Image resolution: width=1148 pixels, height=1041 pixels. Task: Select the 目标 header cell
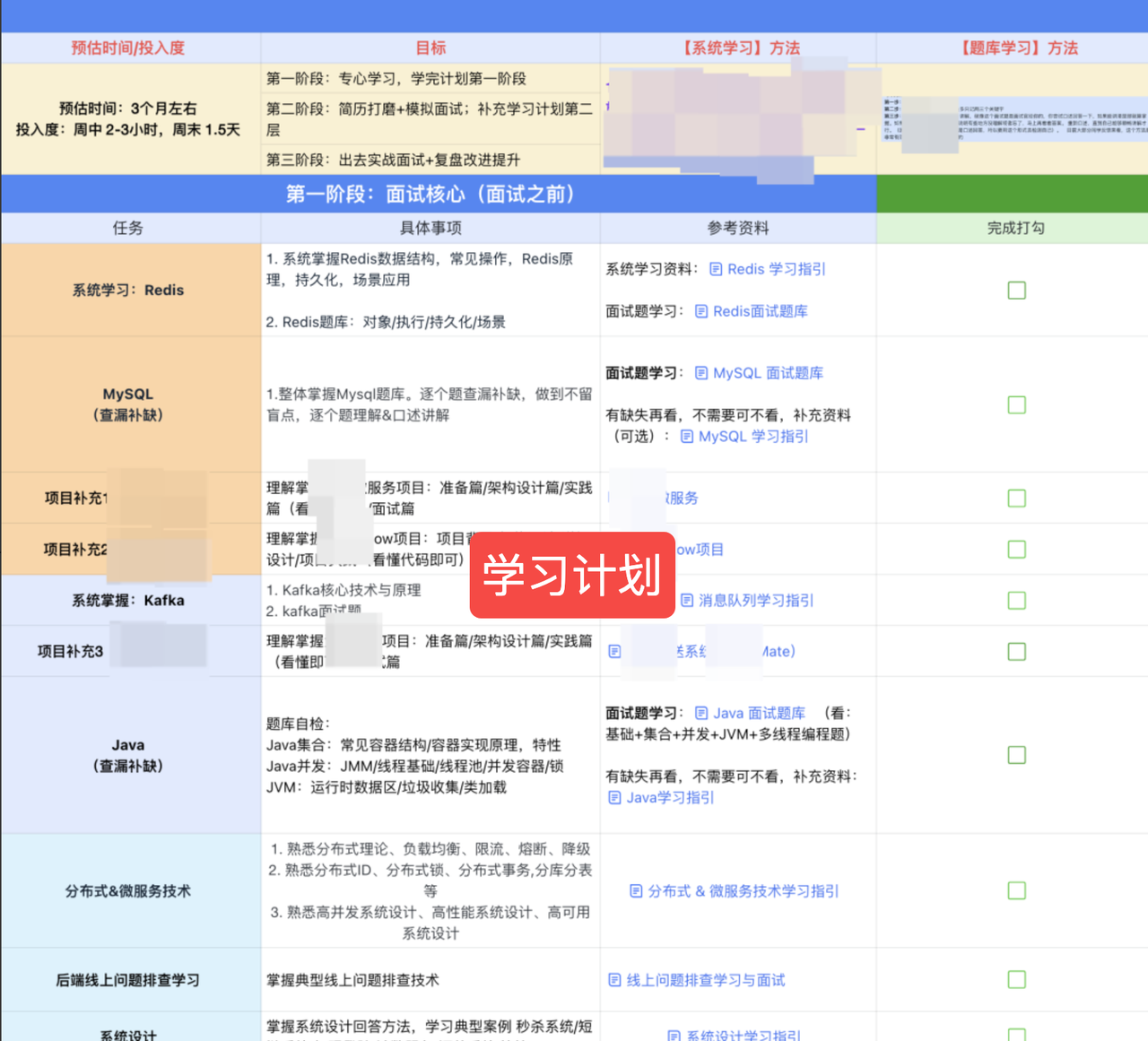pos(430,48)
